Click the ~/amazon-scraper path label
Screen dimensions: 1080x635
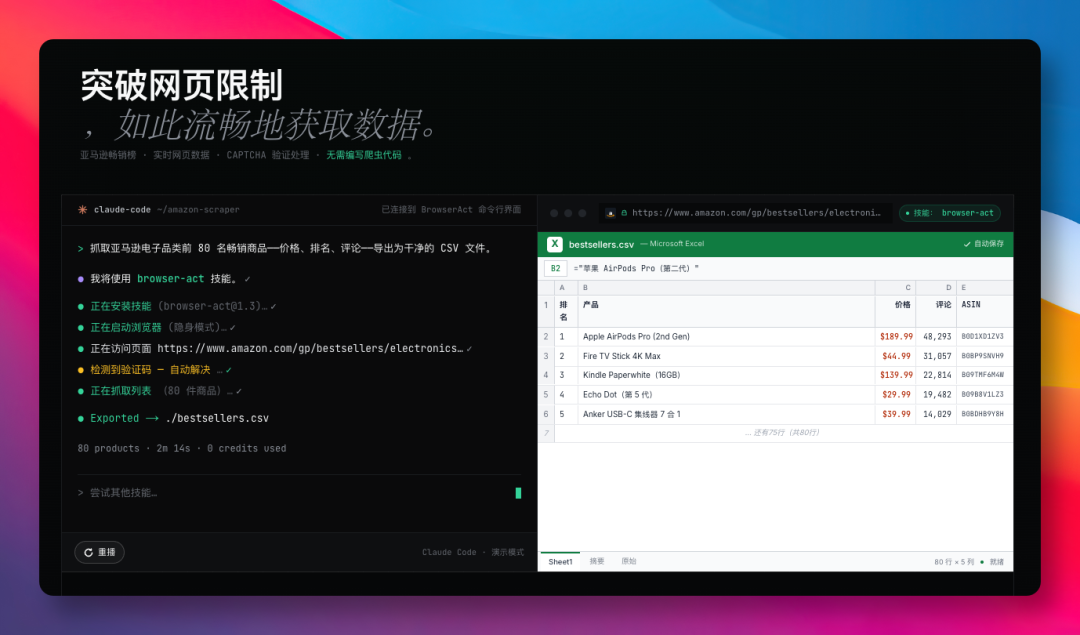tap(198, 209)
